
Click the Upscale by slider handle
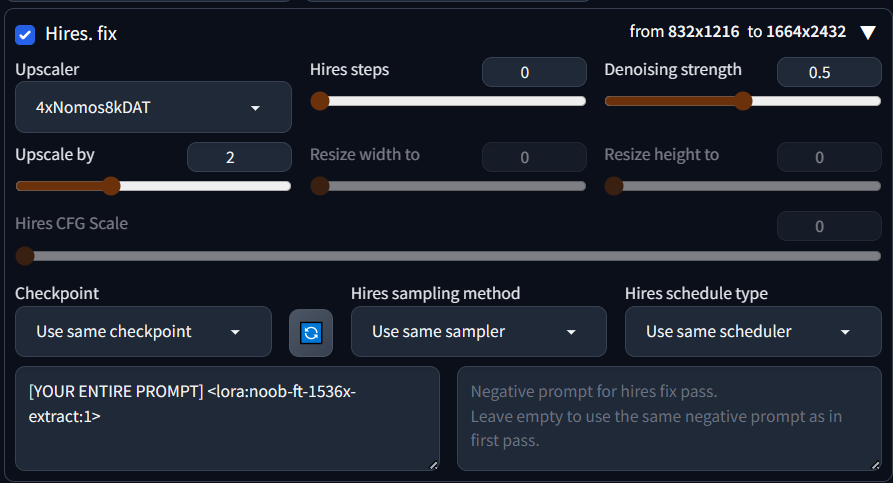click(111, 186)
